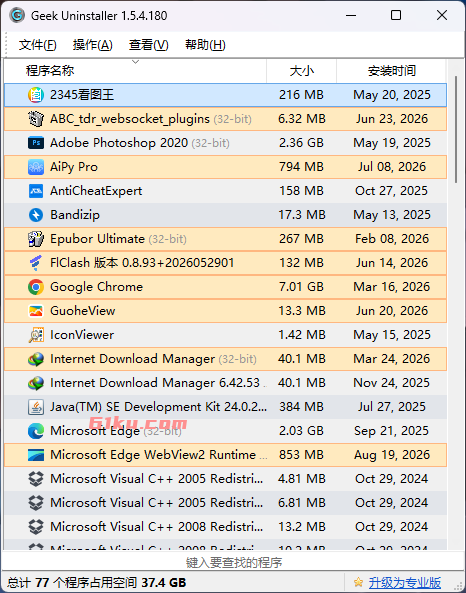Click the IconViewer magnifier icon
This screenshot has width=466, height=593.
36,335
